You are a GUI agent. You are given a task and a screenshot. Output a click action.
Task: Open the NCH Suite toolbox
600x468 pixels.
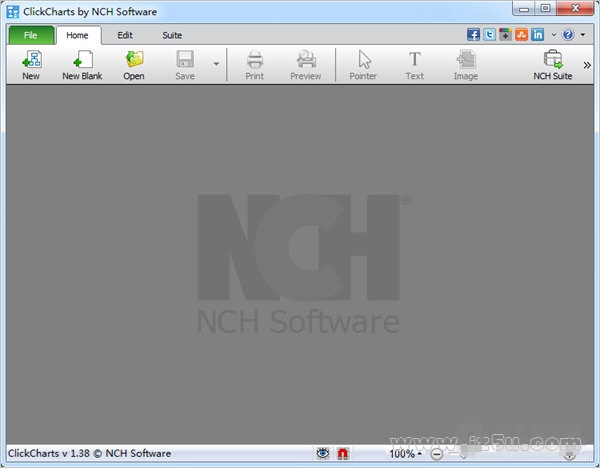pyautogui.click(x=553, y=65)
